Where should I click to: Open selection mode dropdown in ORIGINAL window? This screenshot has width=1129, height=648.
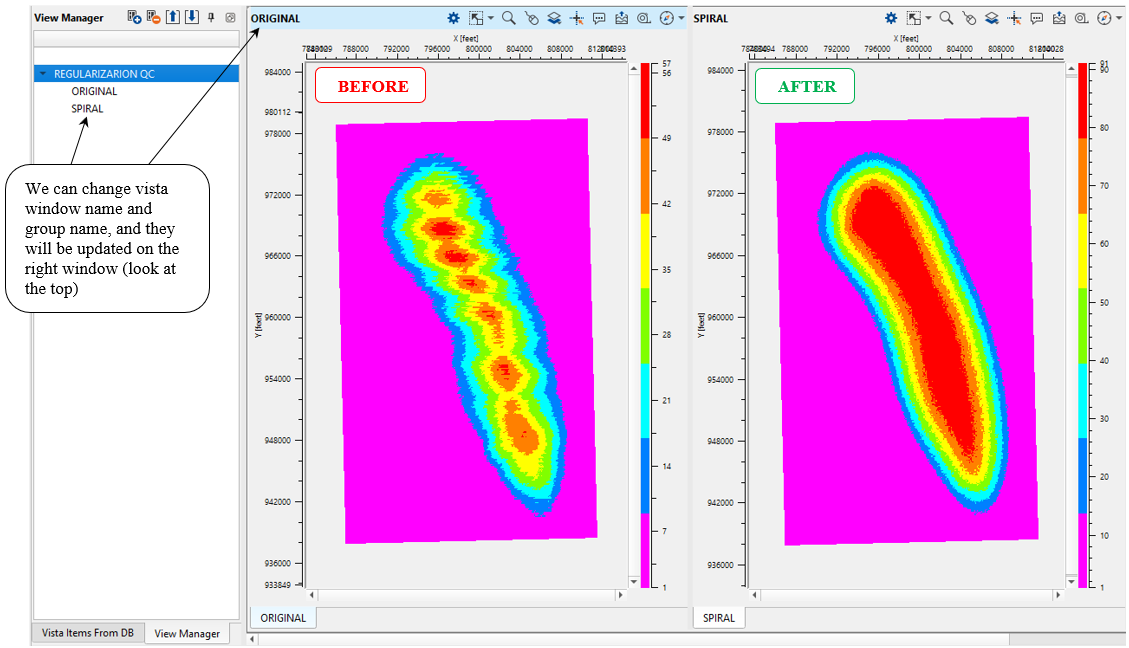tap(489, 18)
